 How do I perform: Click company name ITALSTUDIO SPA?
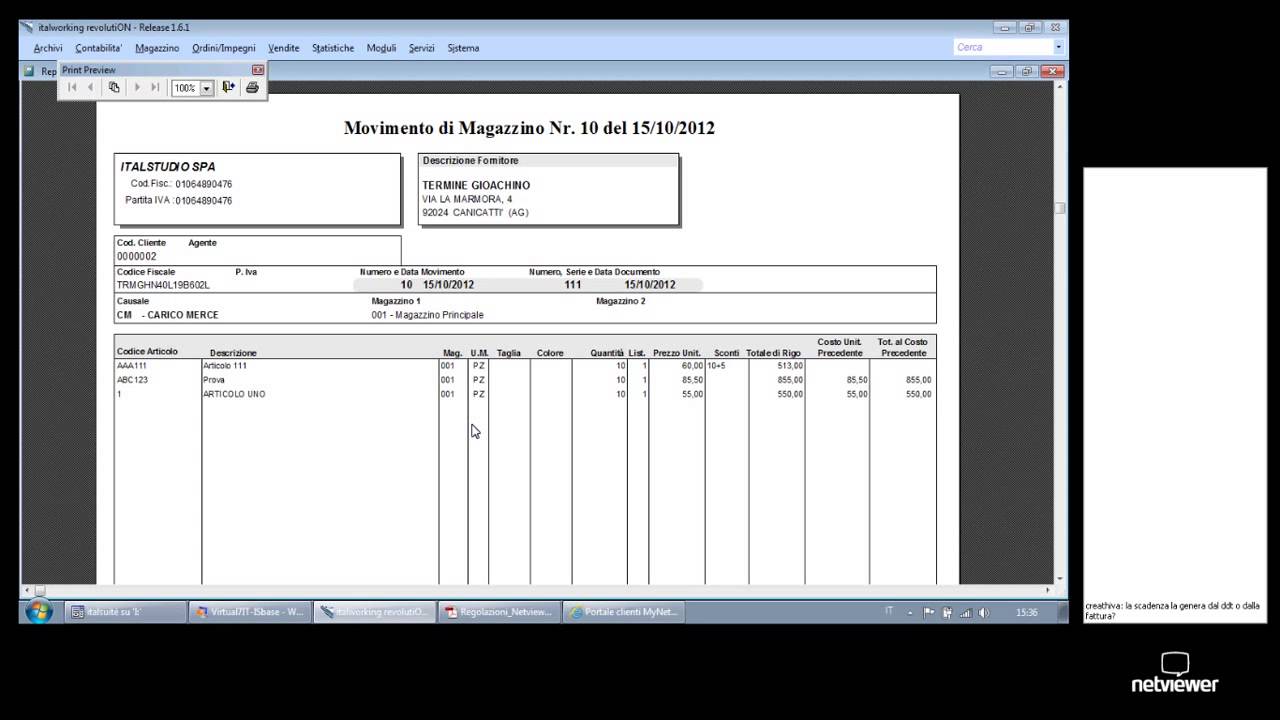click(x=168, y=167)
